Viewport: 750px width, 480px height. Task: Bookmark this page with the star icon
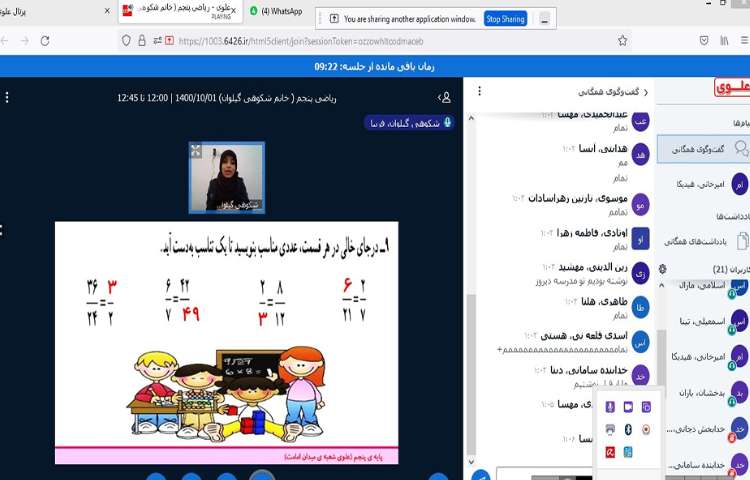click(x=622, y=41)
